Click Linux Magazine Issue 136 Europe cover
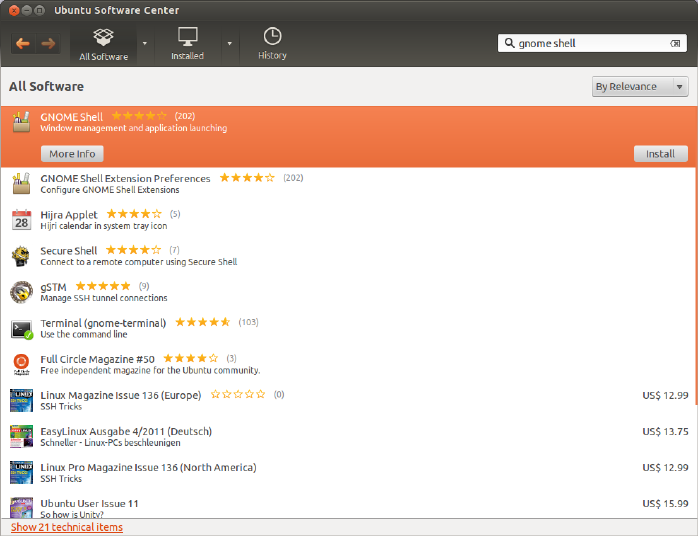 point(21,400)
